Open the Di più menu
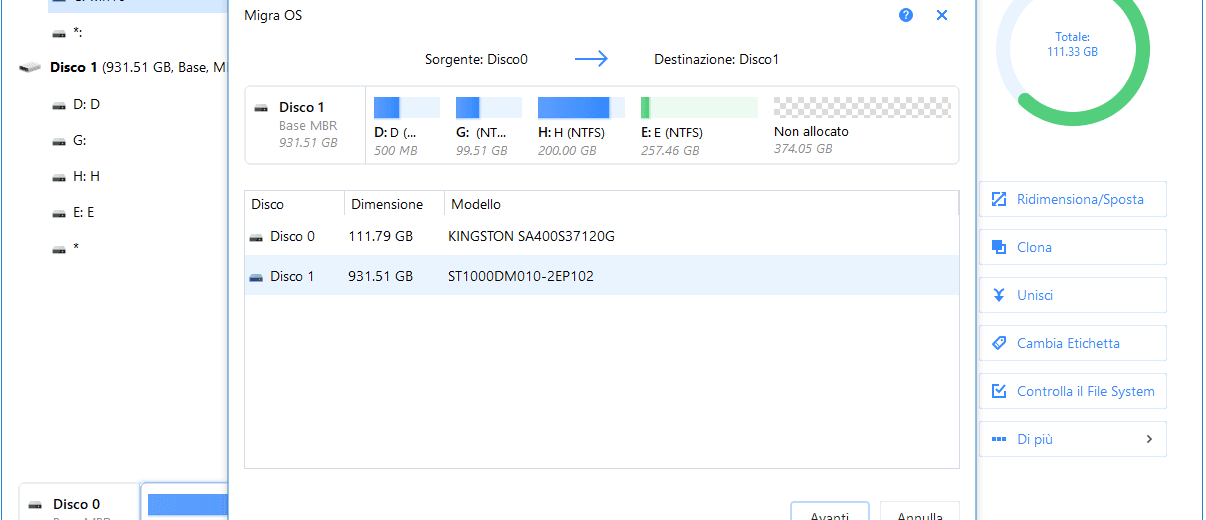 (1073, 439)
